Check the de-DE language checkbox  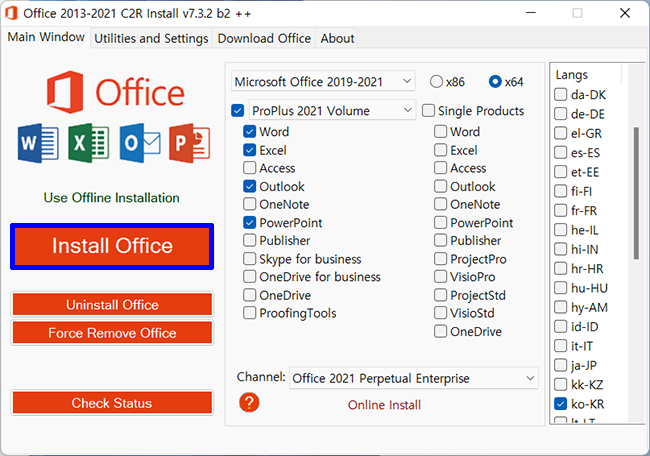(560, 114)
